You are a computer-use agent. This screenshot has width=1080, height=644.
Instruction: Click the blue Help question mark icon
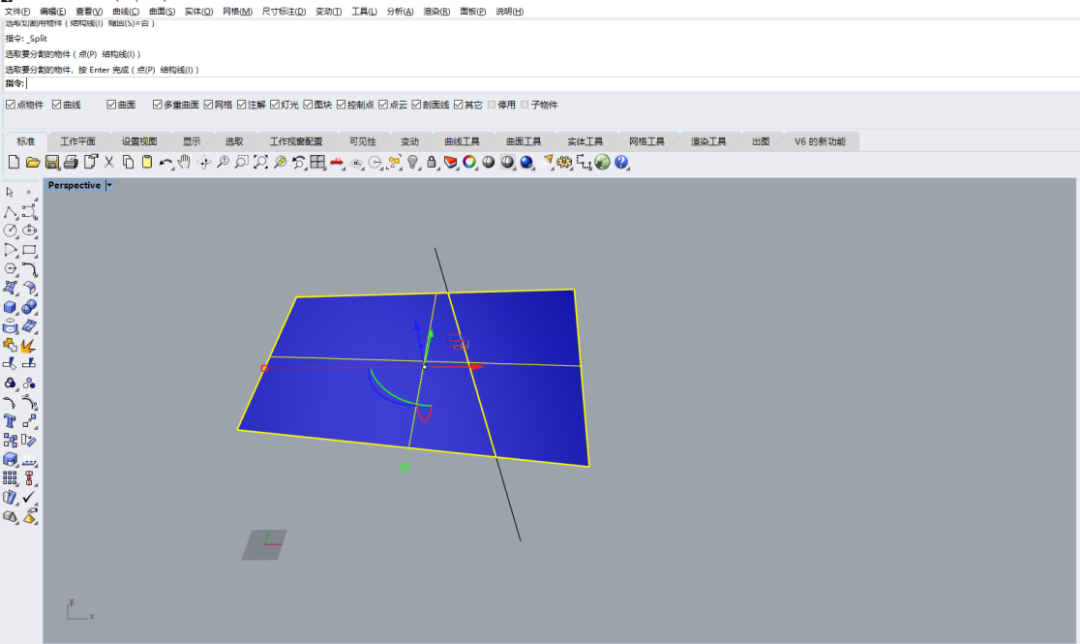pos(621,162)
